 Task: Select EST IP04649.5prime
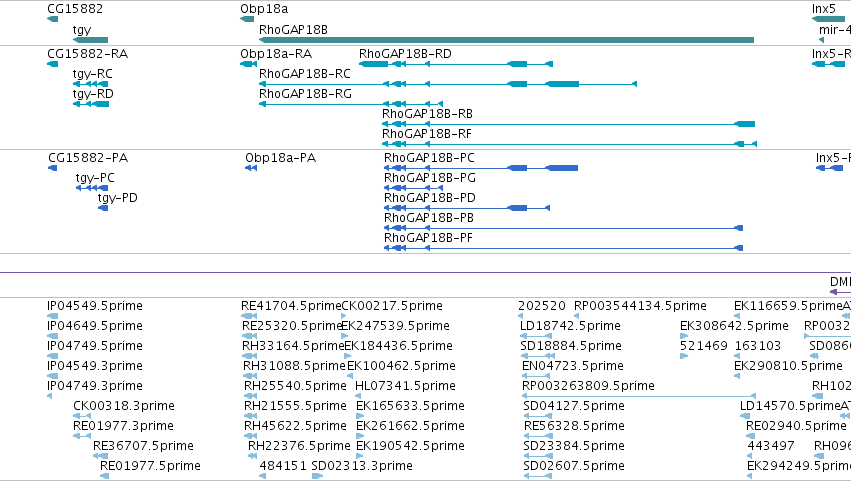95,326
